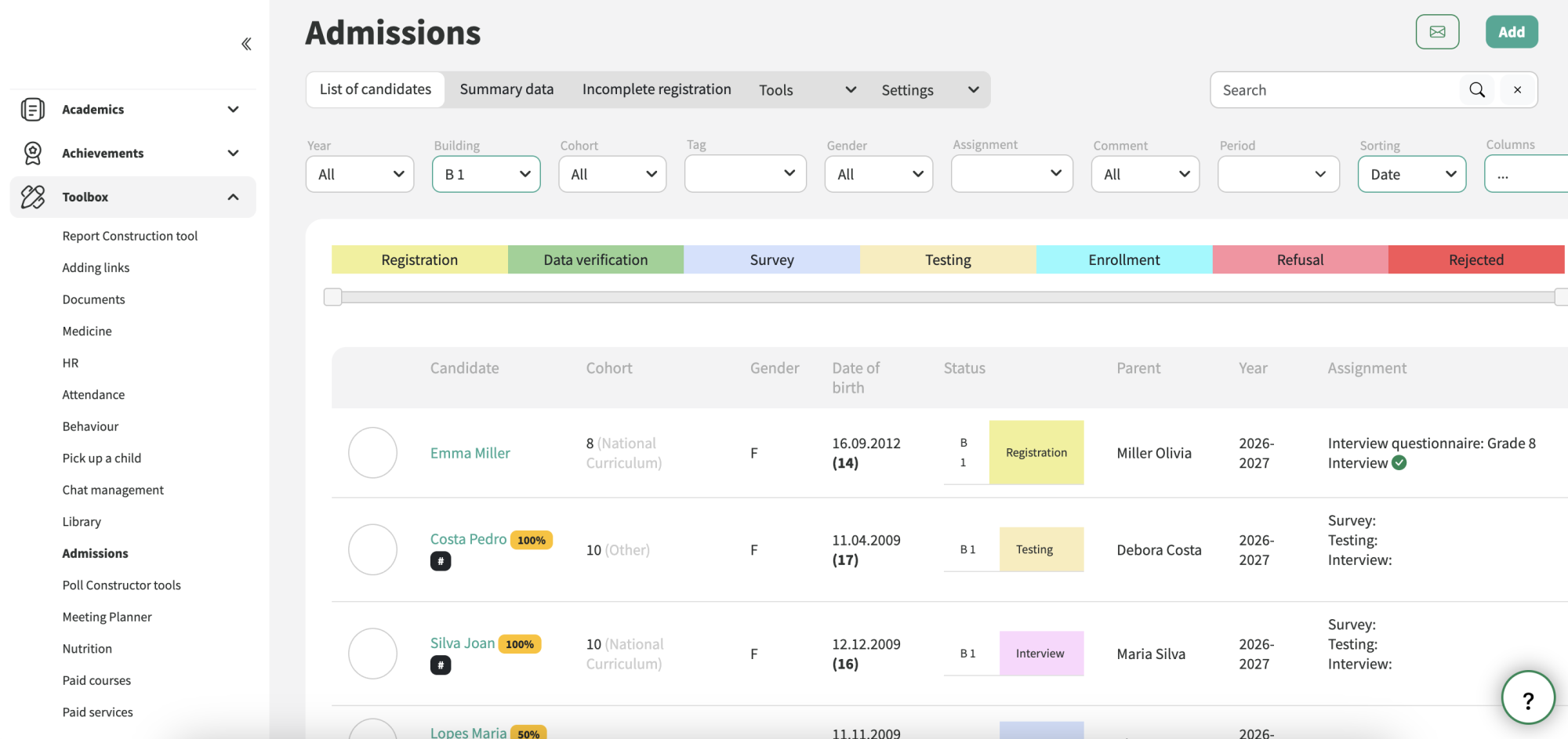The width and height of the screenshot is (1568, 739).
Task: Click the hashtag badge under Costa Pedro
Action: (x=441, y=561)
